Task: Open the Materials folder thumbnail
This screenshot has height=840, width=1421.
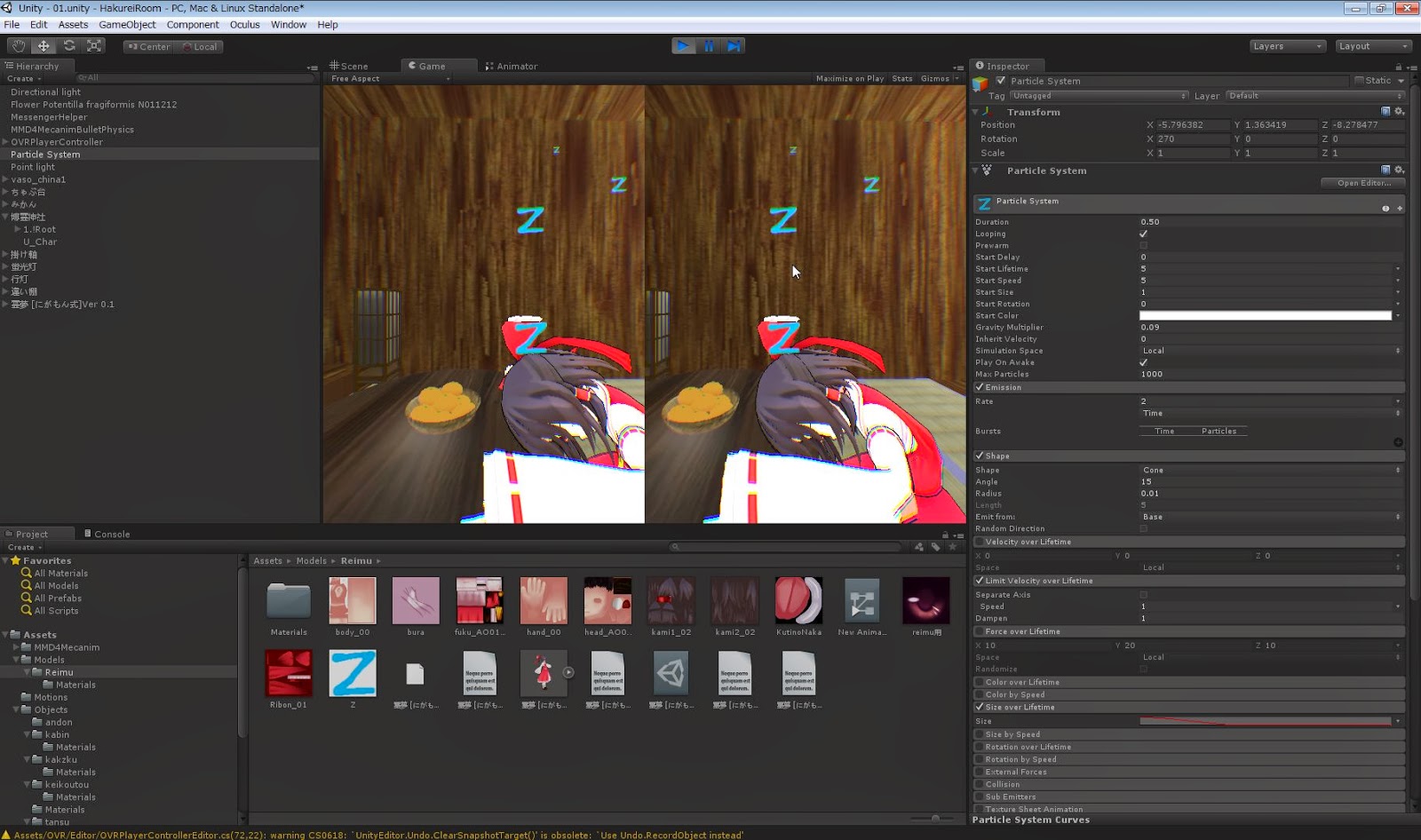Action: [x=289, y=601]
